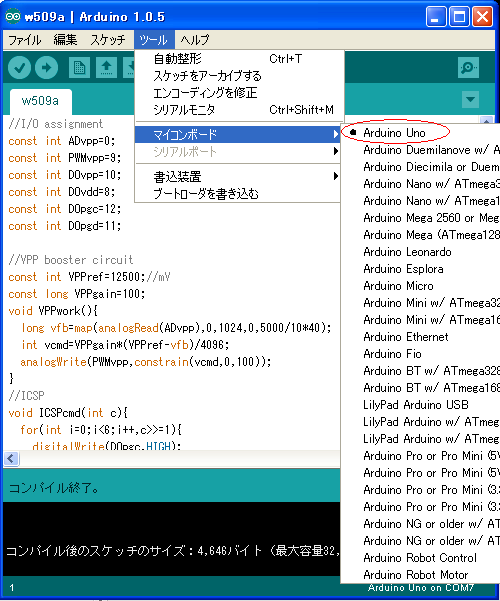Open the 編集 menu

click(65, 39)
